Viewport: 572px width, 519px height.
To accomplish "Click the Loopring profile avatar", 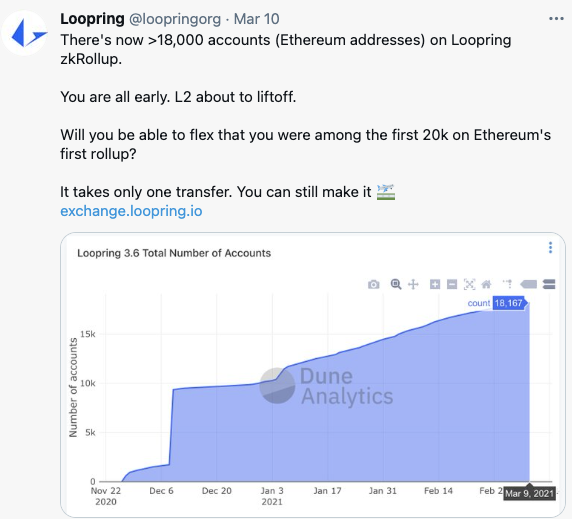I will 25,33.
